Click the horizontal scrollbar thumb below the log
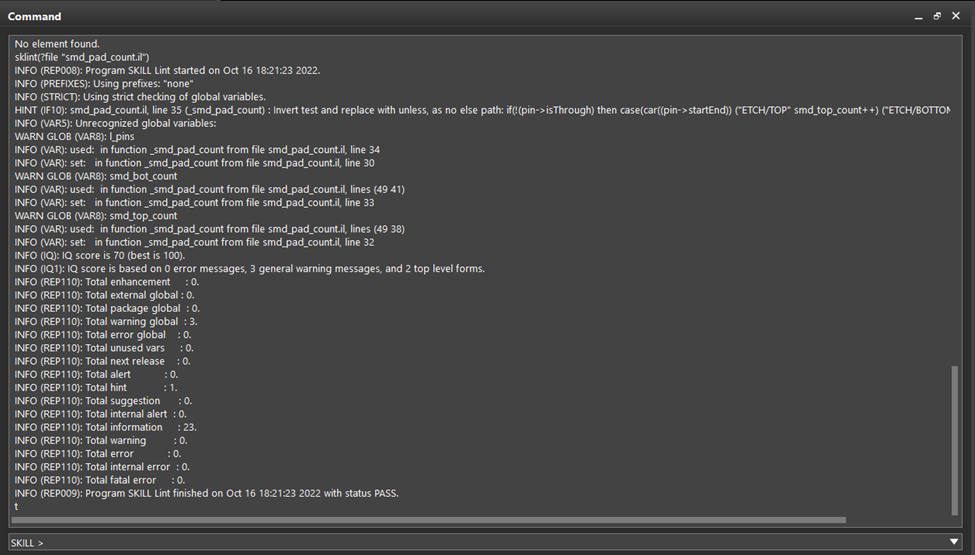975x555 pixels. 428,520
